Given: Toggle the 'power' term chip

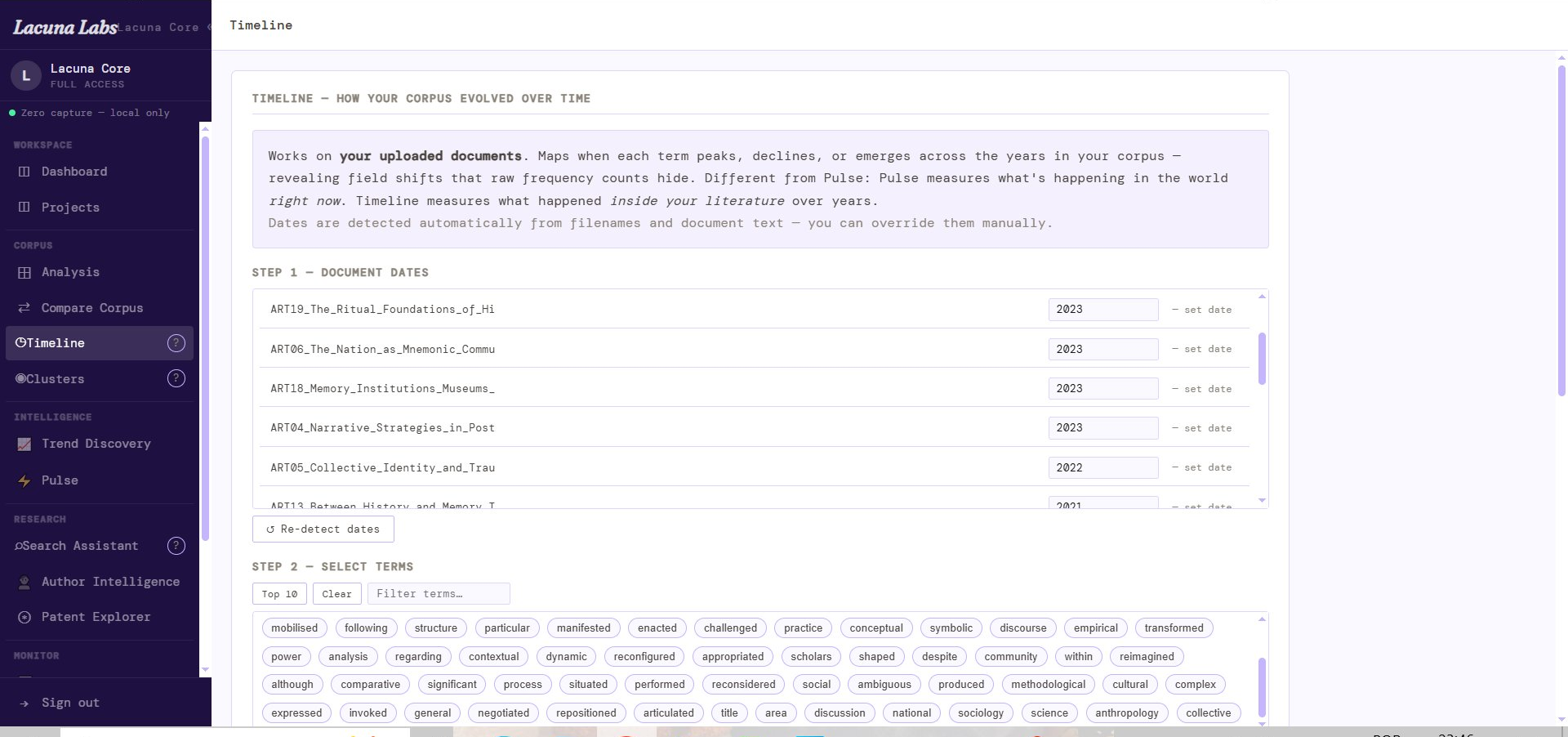Looking at the screenshot, I should coord(286,657).
